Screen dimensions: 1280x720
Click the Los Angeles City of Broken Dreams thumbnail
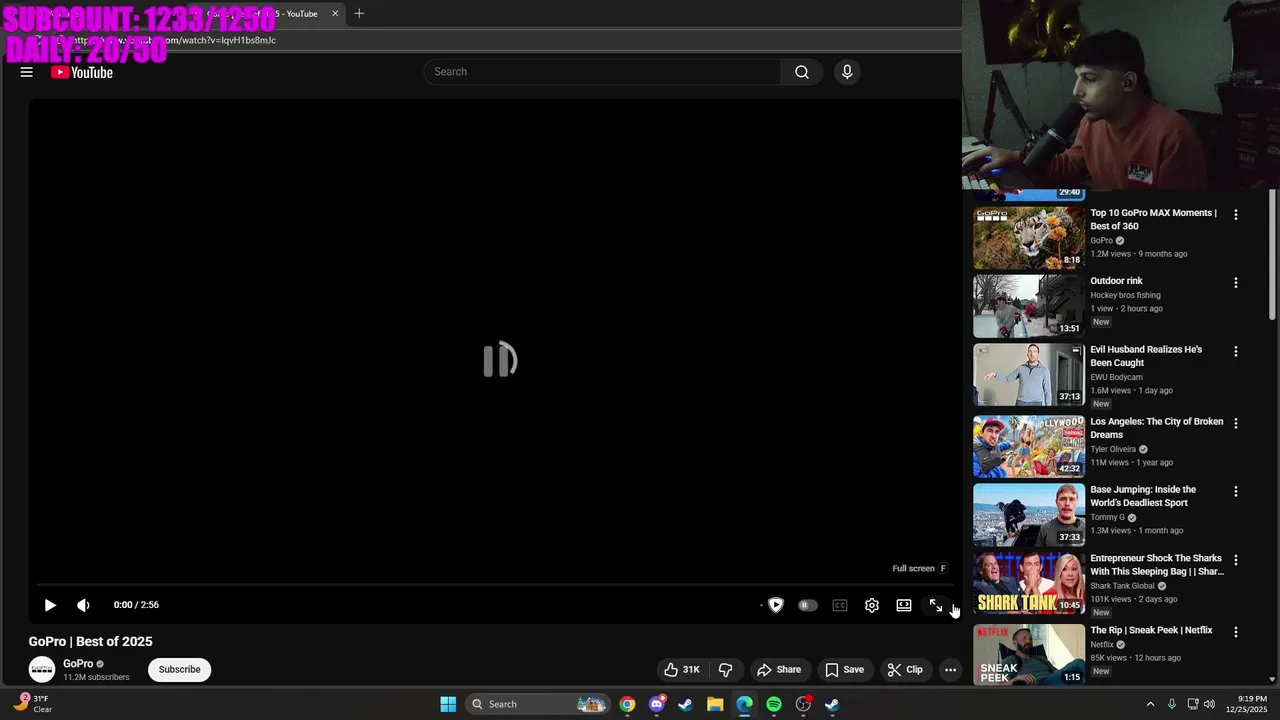point(1029,447)
